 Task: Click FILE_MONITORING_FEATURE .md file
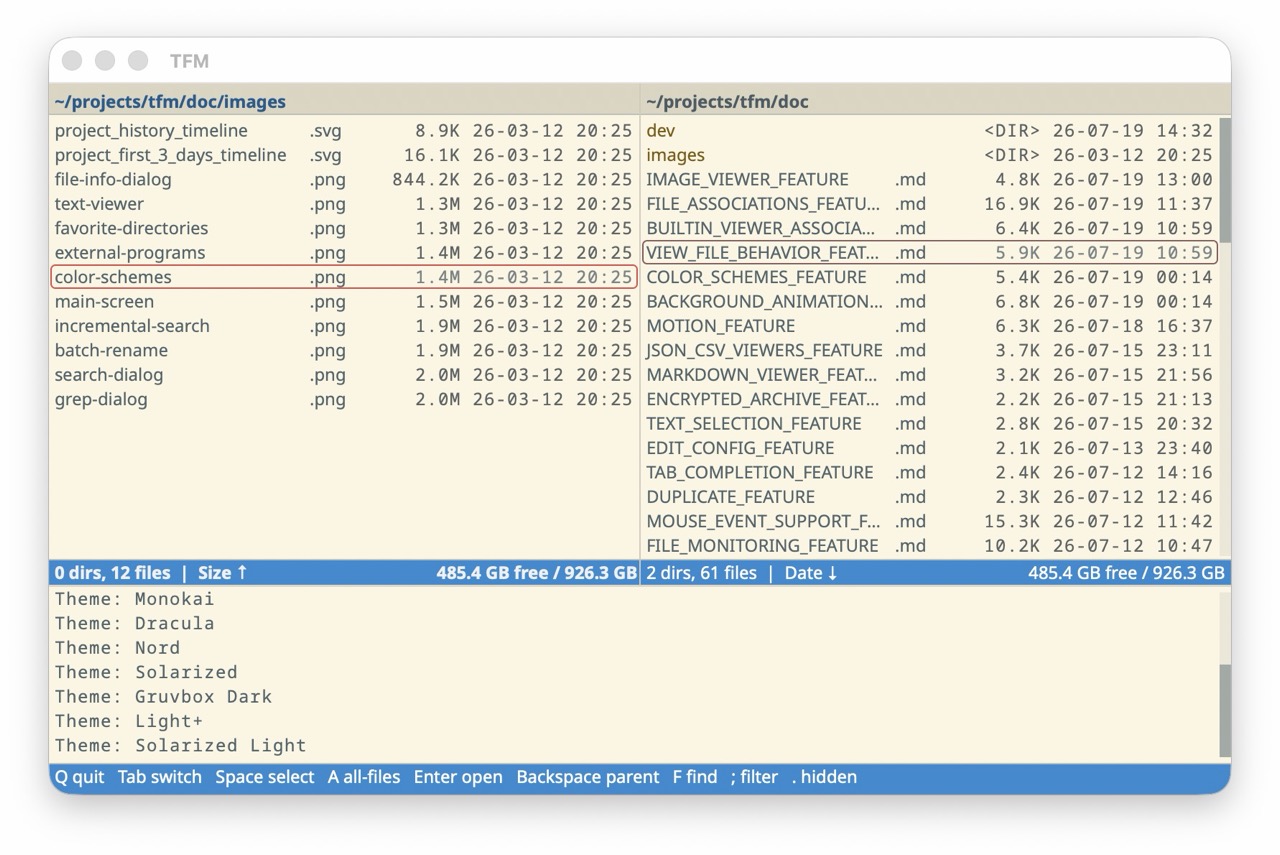click(x=930, y=546)
